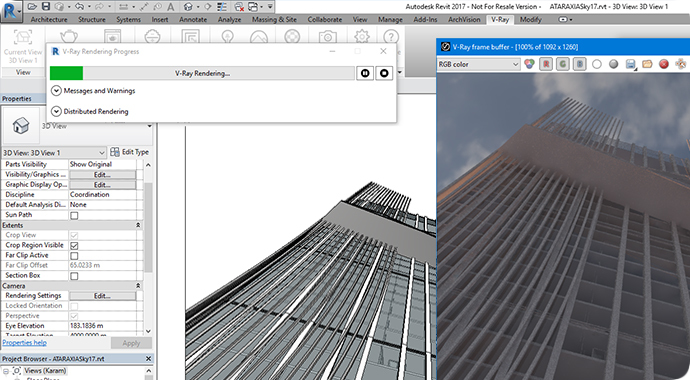Toggle the red channel R button

pyautogui.click(x=546, y=64)
